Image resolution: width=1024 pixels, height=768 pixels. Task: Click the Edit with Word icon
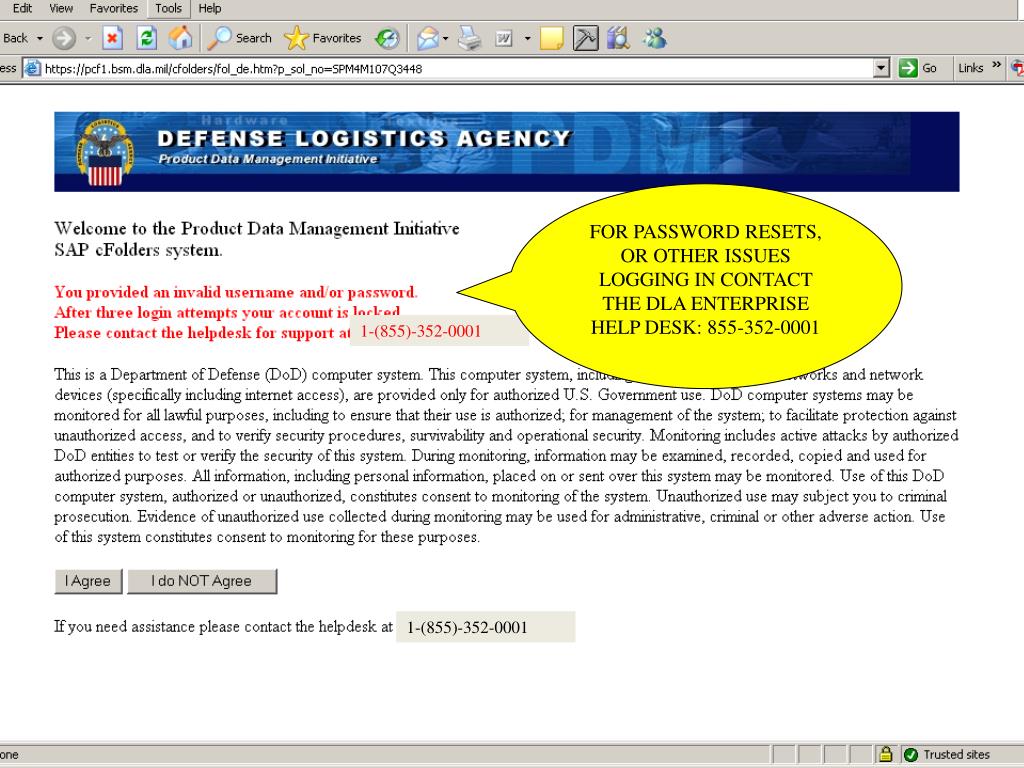[504, 39]
